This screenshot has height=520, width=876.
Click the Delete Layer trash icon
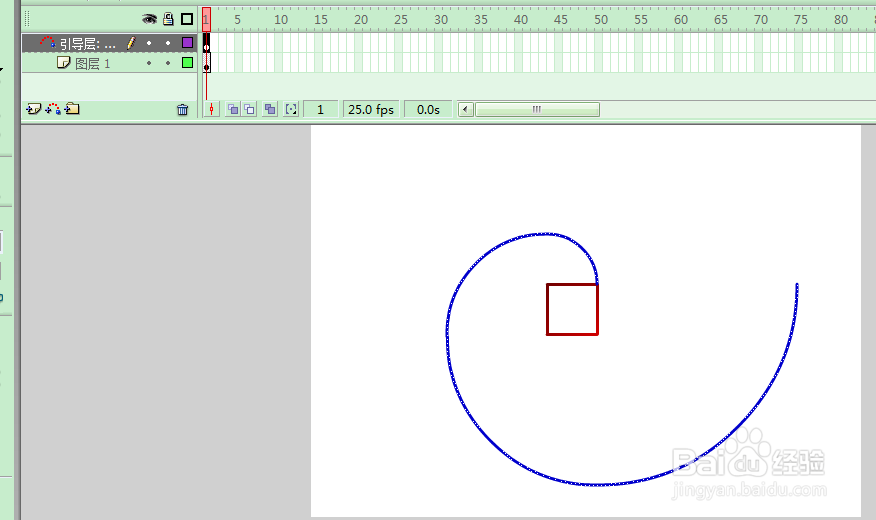tap(183, 109)
